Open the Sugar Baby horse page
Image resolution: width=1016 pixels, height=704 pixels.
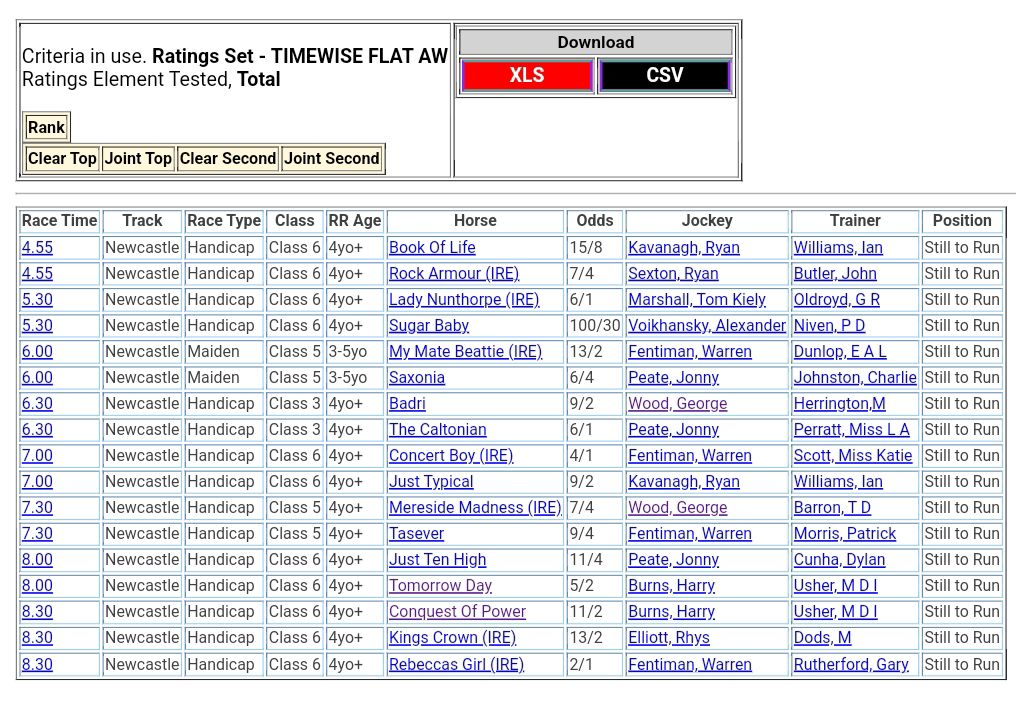coord(428,326)
